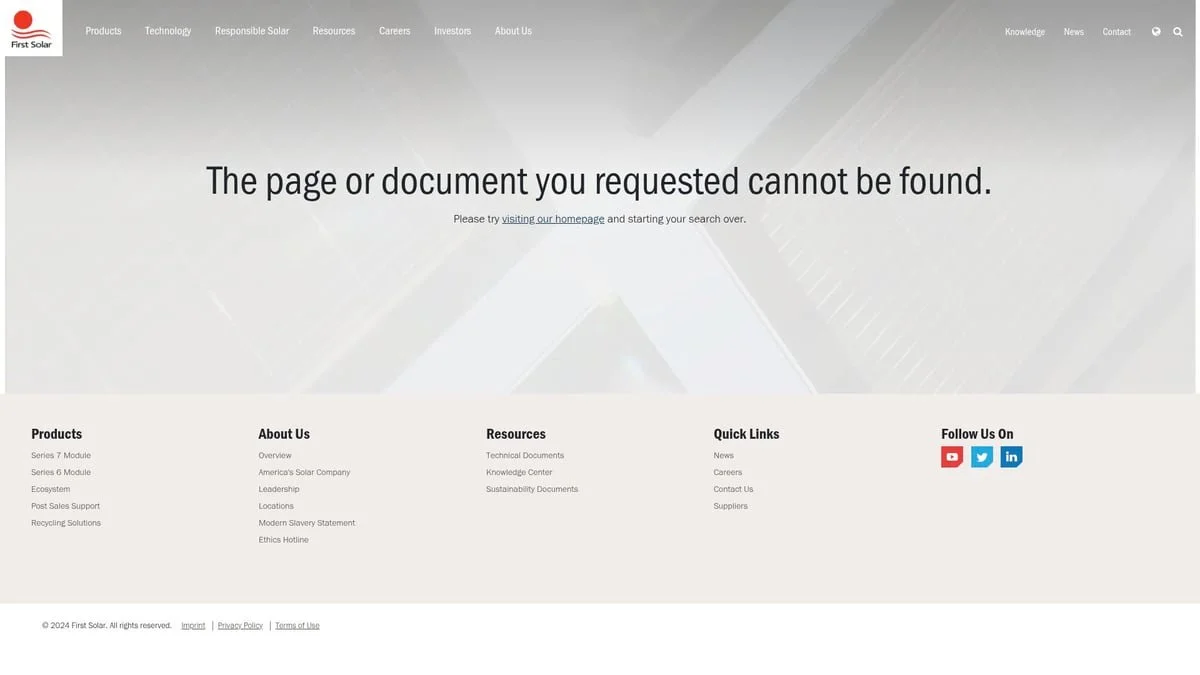Open Series 6 Module footer link
Image resolution: width=1200 pixels, height=675 pixels.
point(61,473)
